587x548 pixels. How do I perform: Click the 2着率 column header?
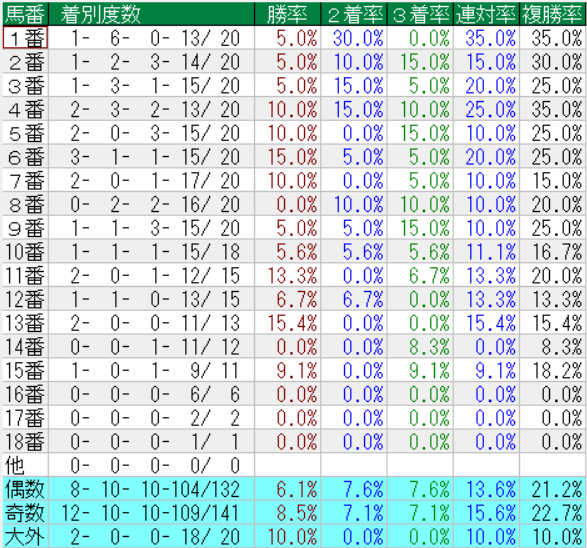click(354, 14)
